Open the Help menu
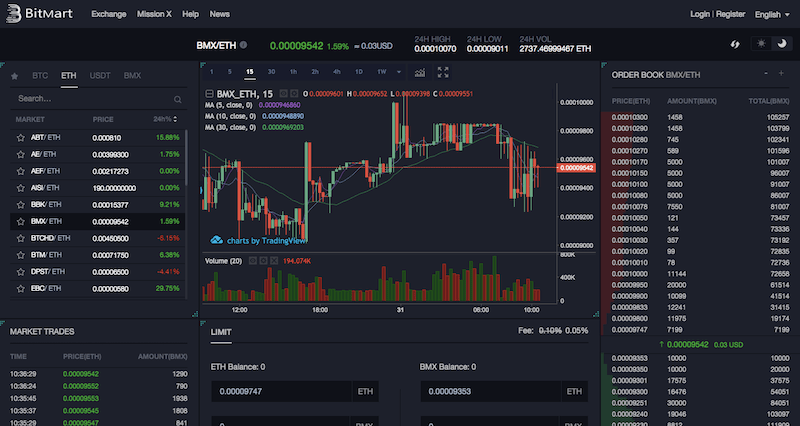Viewport: 800px width, 426px height. [x=190, y=14]
